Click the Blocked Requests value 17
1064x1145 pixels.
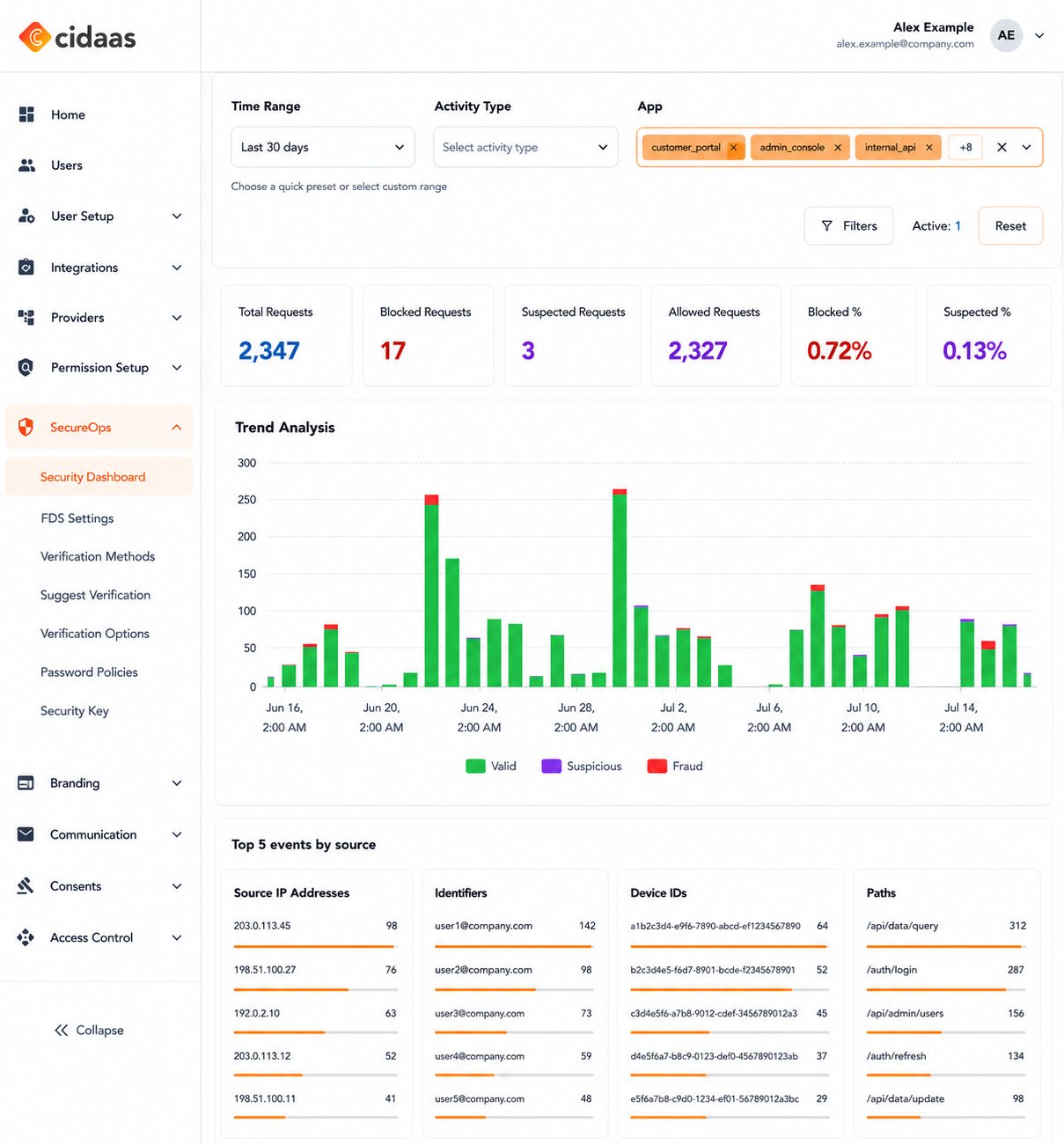tap(393, 351)
